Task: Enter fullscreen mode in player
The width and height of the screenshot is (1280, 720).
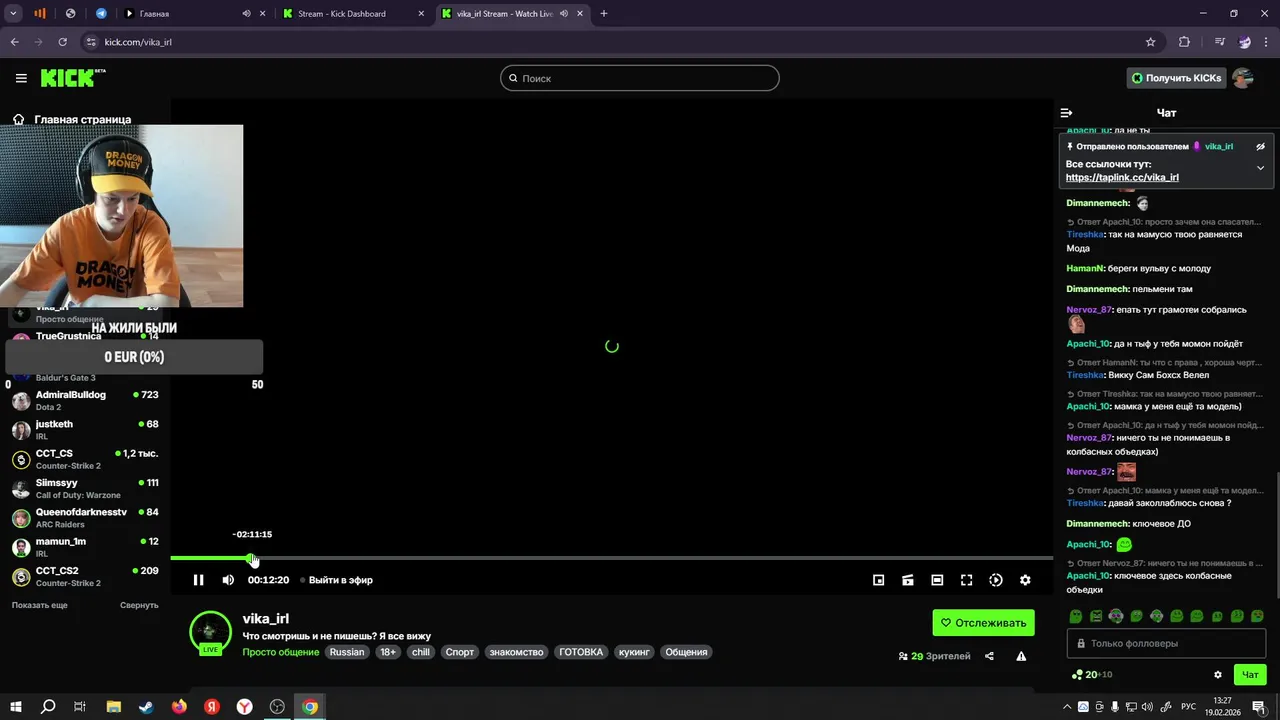Action: tap(966, 580)
